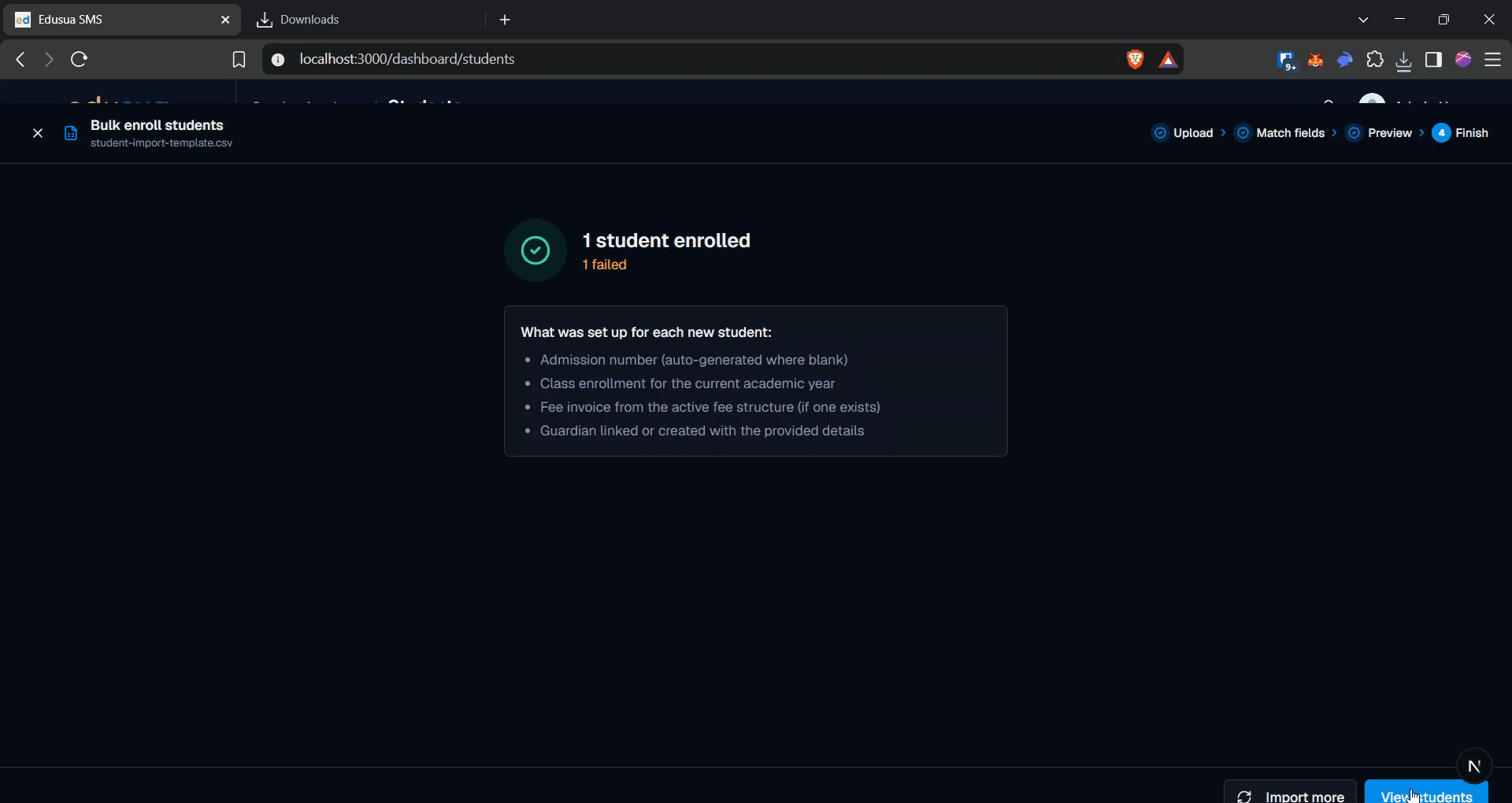The width and height of the screenshot is (1512, 803).
Task: Go forward in browser history
Action: point(49,59)
